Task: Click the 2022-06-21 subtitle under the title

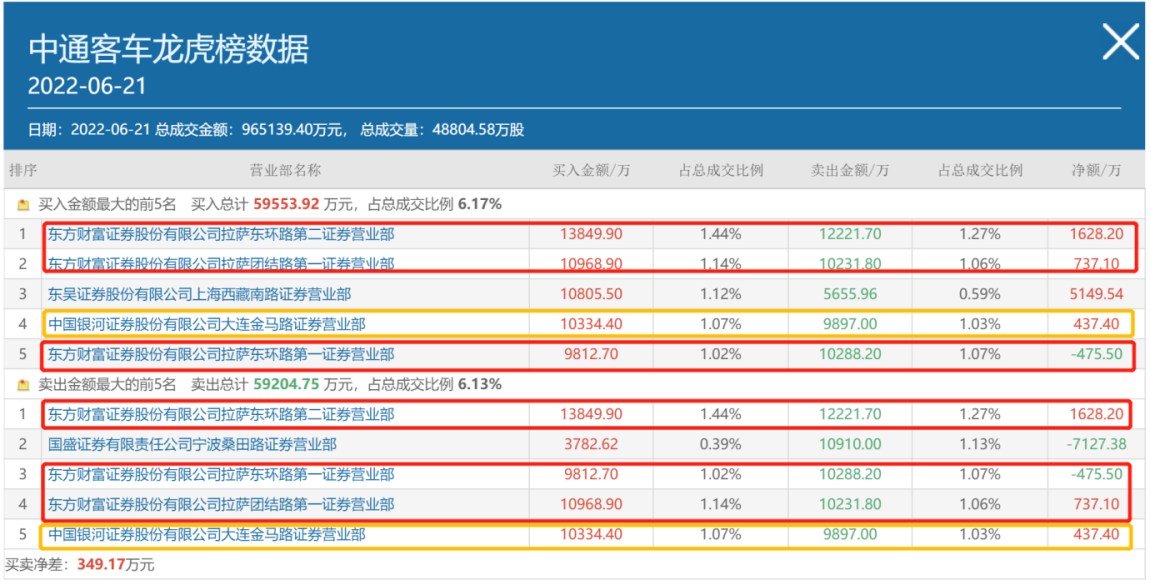Action: [87, 86]
